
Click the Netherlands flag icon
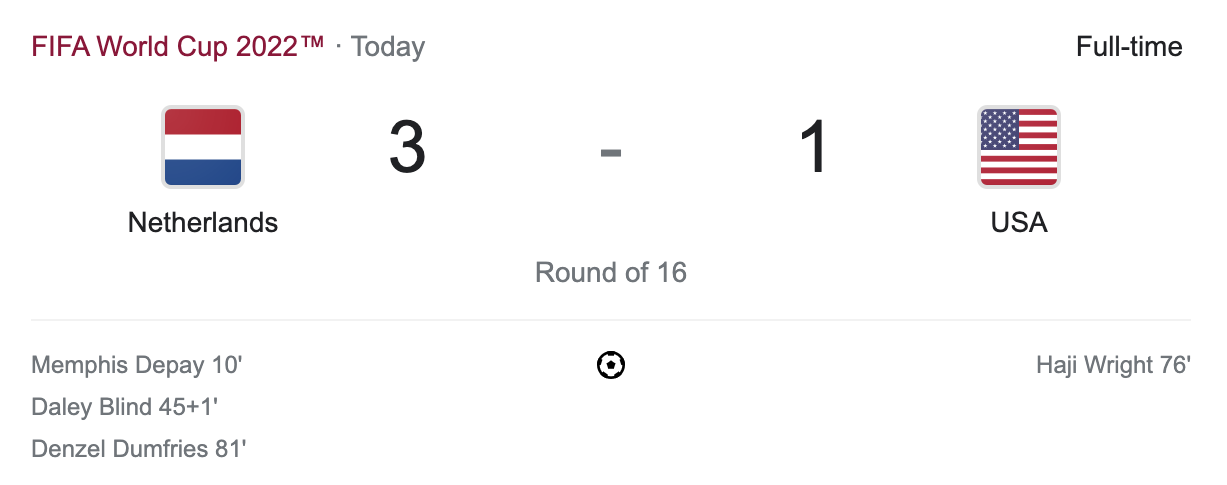coord(203,147)
